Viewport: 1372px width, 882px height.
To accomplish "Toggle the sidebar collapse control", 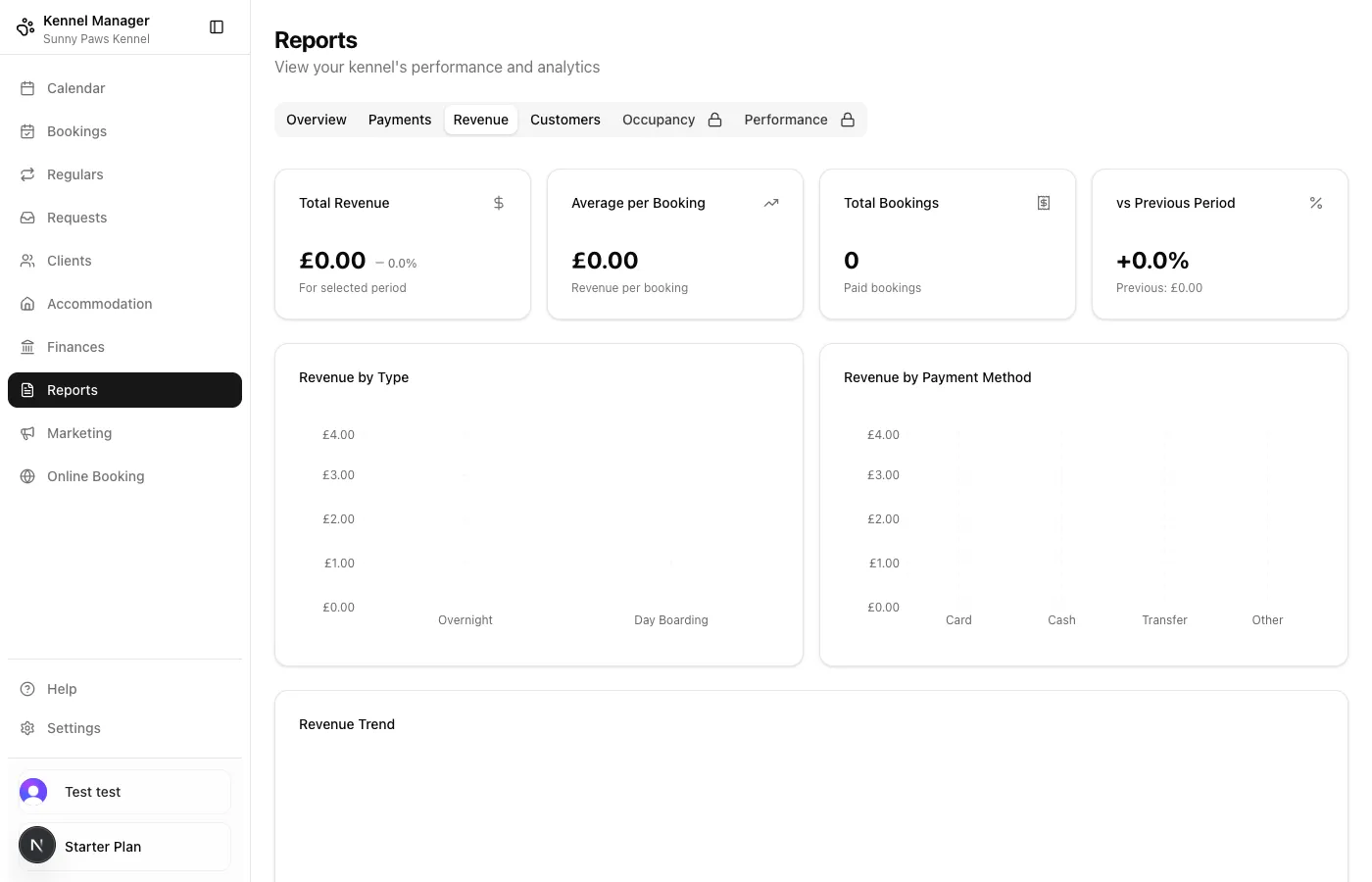I will coord(216,26).
